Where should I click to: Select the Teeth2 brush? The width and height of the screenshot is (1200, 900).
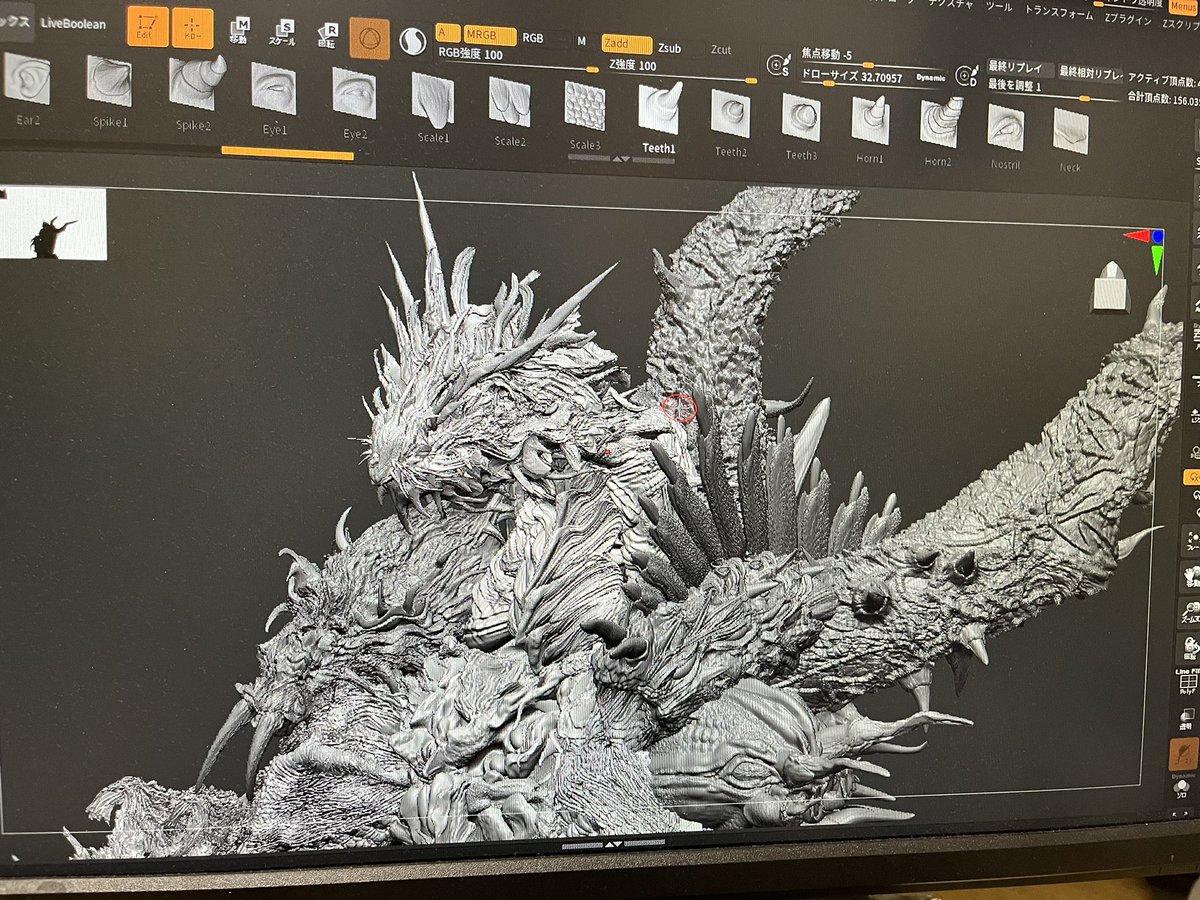click(x=731, y=113)
